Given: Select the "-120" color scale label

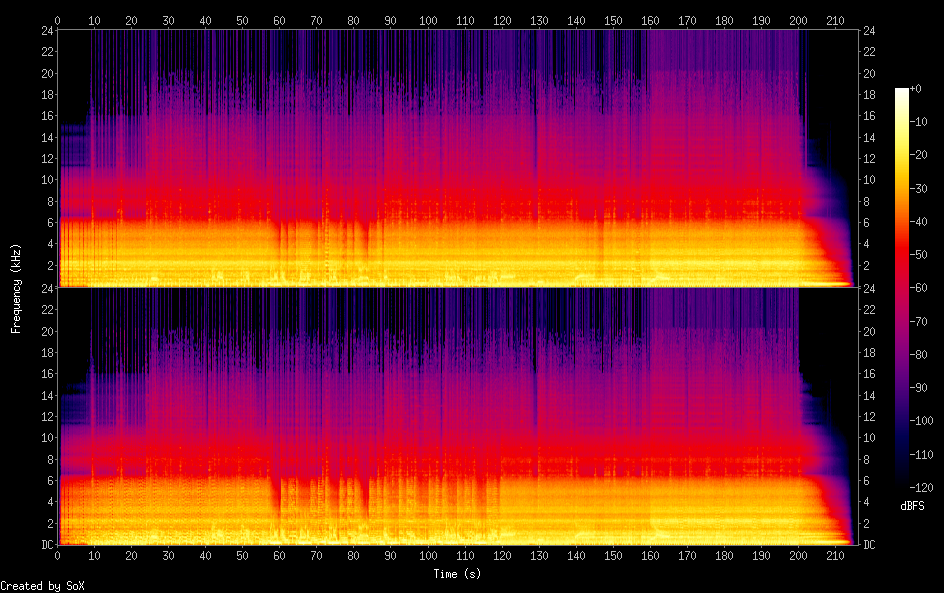Looking at the screenshot, I should pos(921,488).
